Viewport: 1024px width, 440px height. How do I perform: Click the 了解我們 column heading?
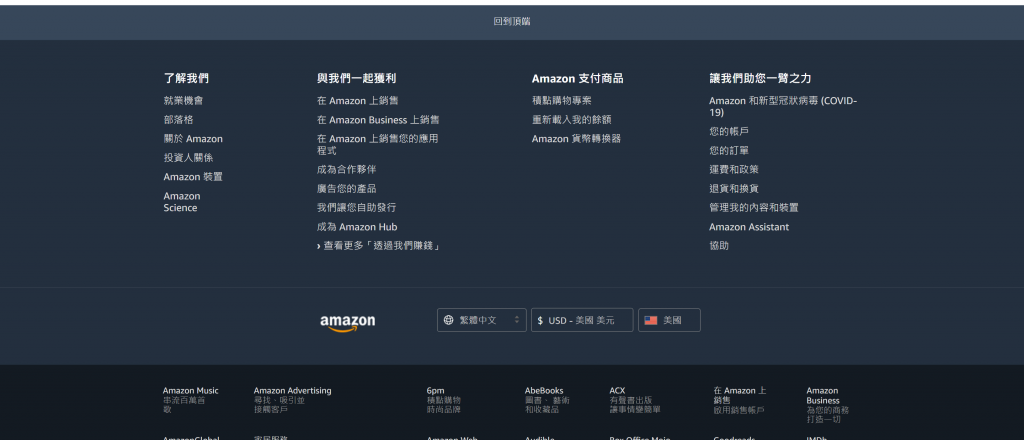pyautogui.click(x=186, y=78)
